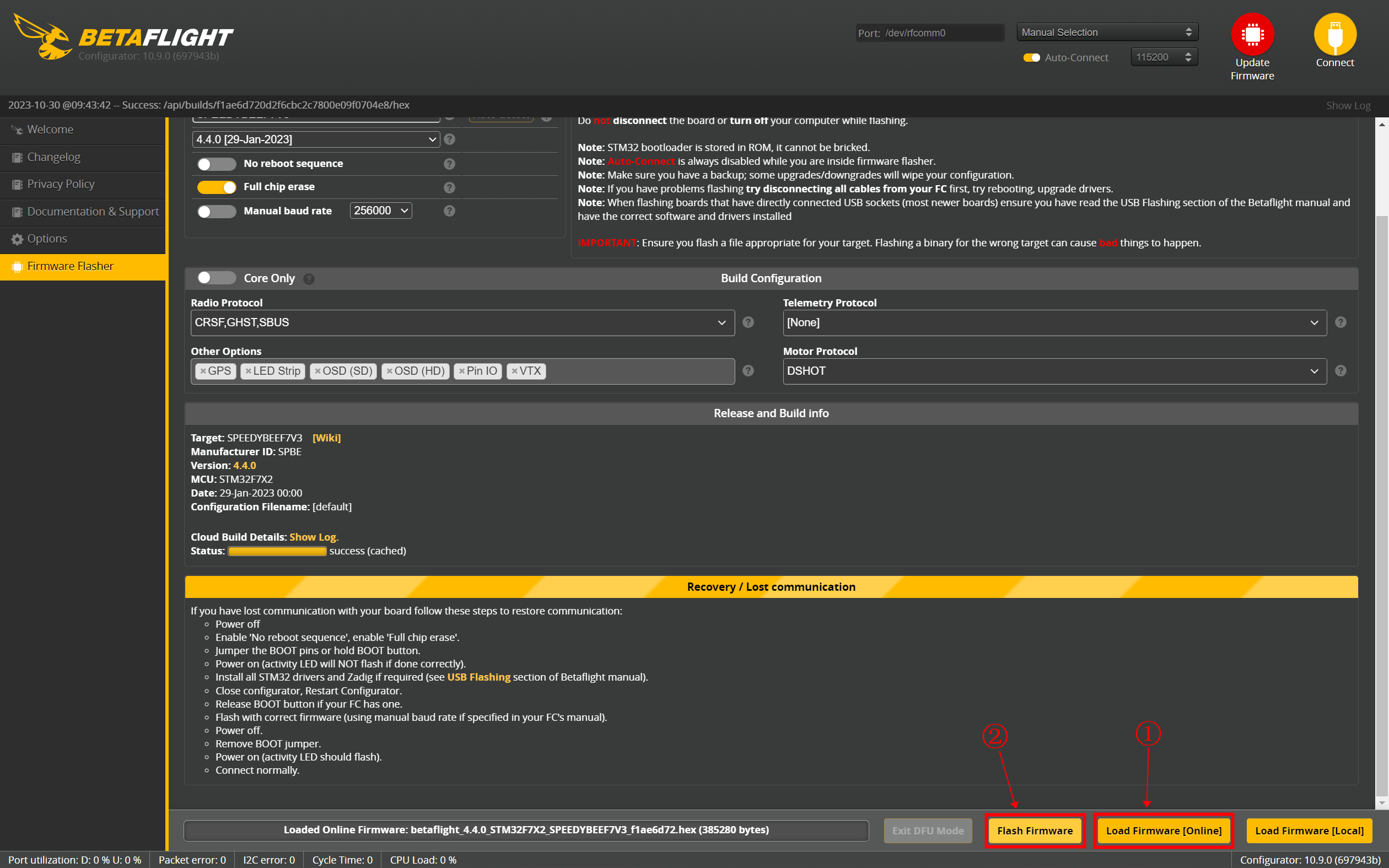Click the Changelog document icon in sidebar
This screenshot has height=868, width=1389.
(x=17, y=157)
